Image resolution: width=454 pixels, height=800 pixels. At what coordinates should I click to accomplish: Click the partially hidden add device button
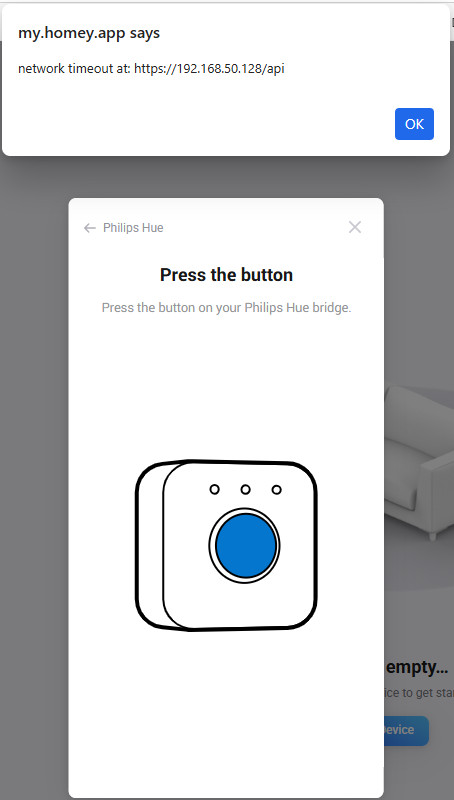pyautogui.click(x=406, y=731)
